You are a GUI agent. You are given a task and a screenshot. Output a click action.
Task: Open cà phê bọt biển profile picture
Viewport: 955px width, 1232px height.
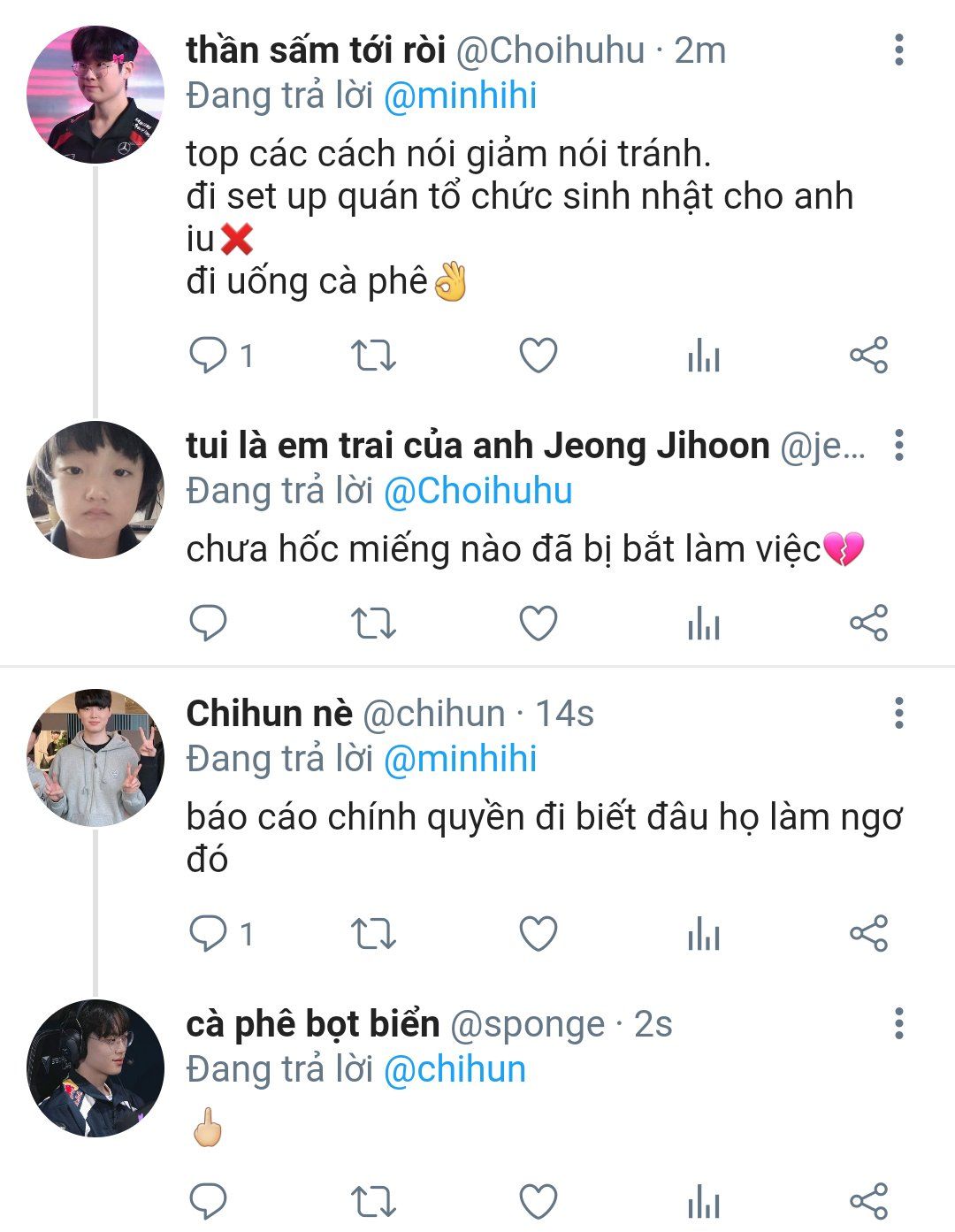click(95, 1068)
